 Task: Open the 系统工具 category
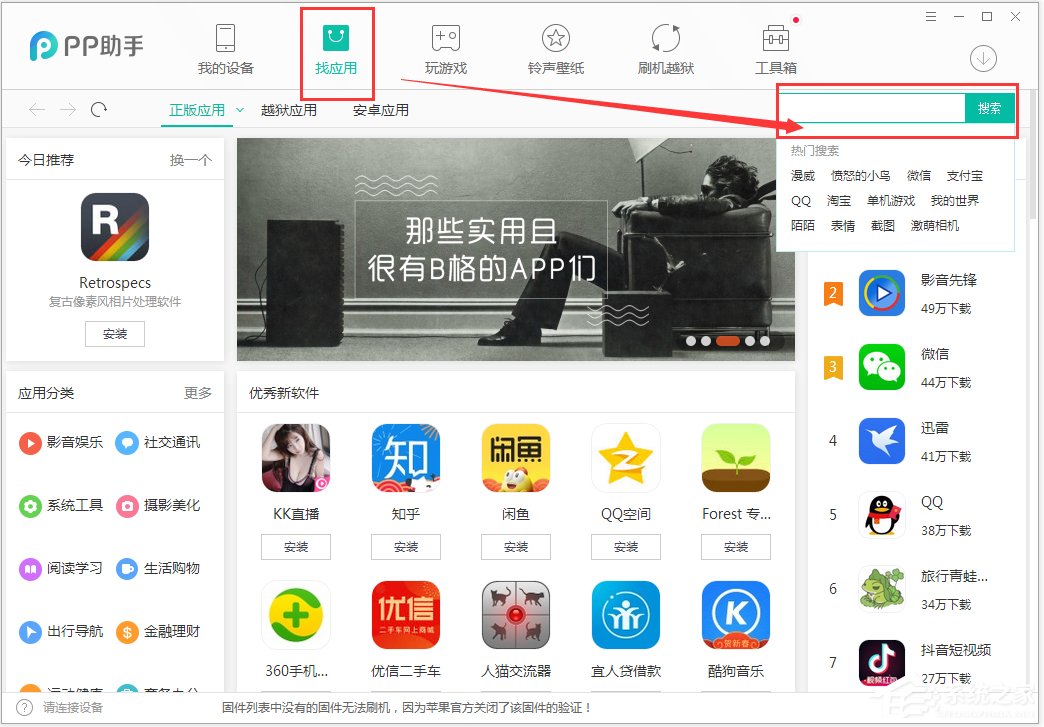click(61, 506)
